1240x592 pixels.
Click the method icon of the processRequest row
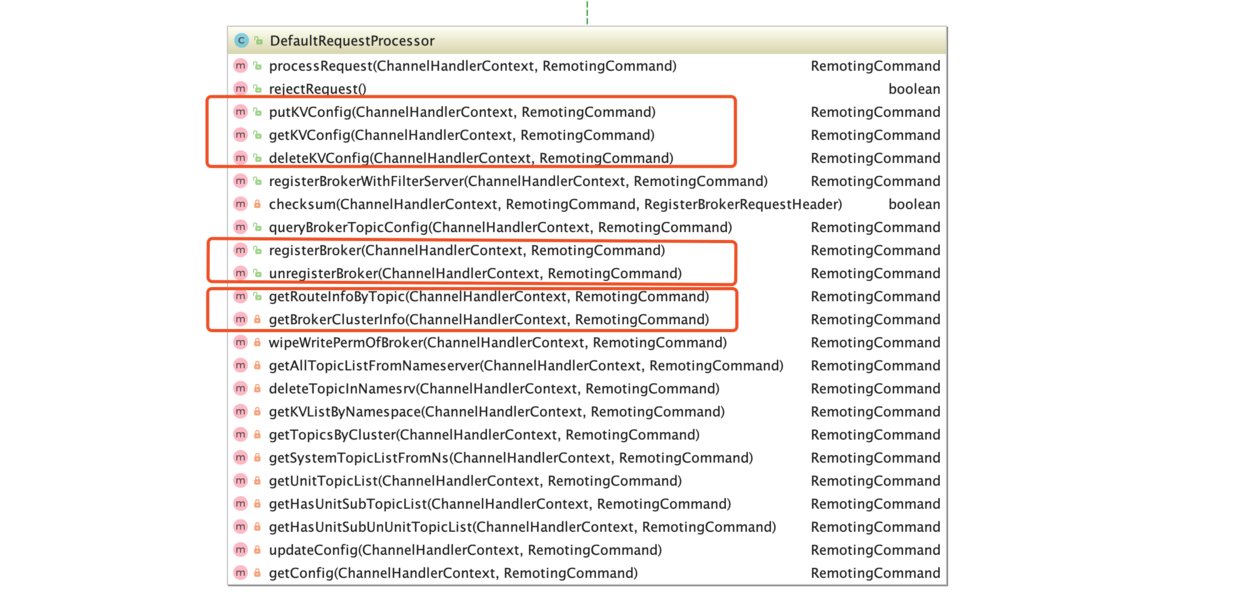(x=240, y=66)
